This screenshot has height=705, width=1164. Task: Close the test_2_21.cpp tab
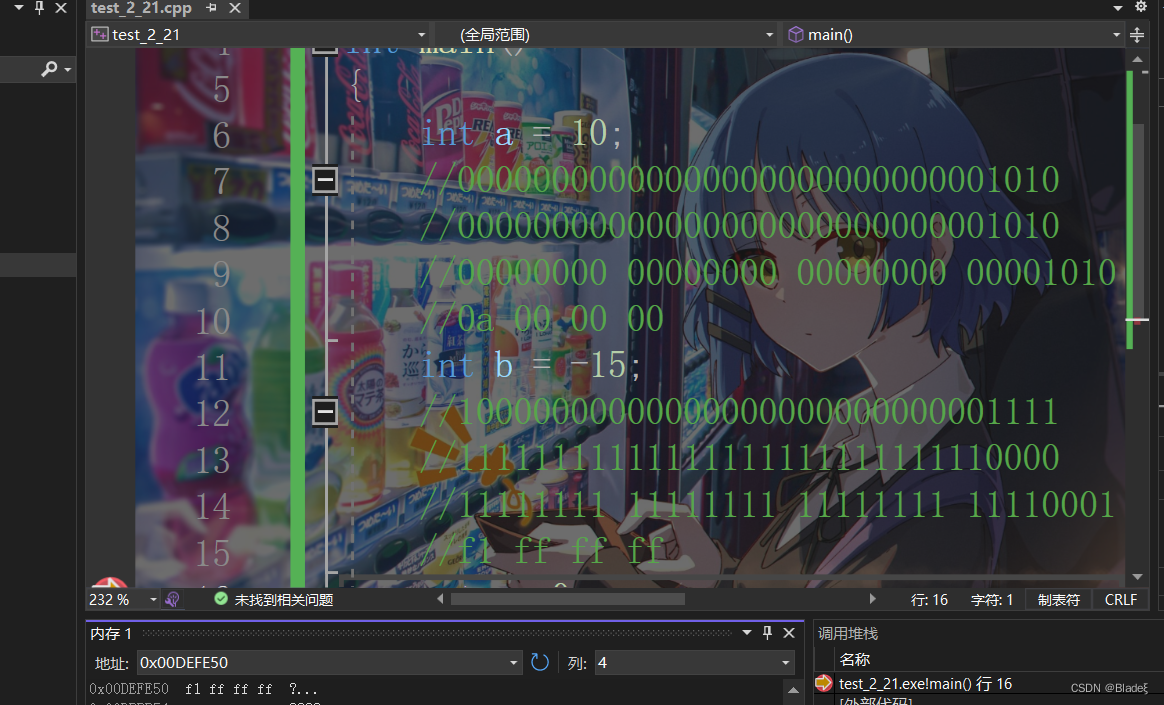(235, 8)
